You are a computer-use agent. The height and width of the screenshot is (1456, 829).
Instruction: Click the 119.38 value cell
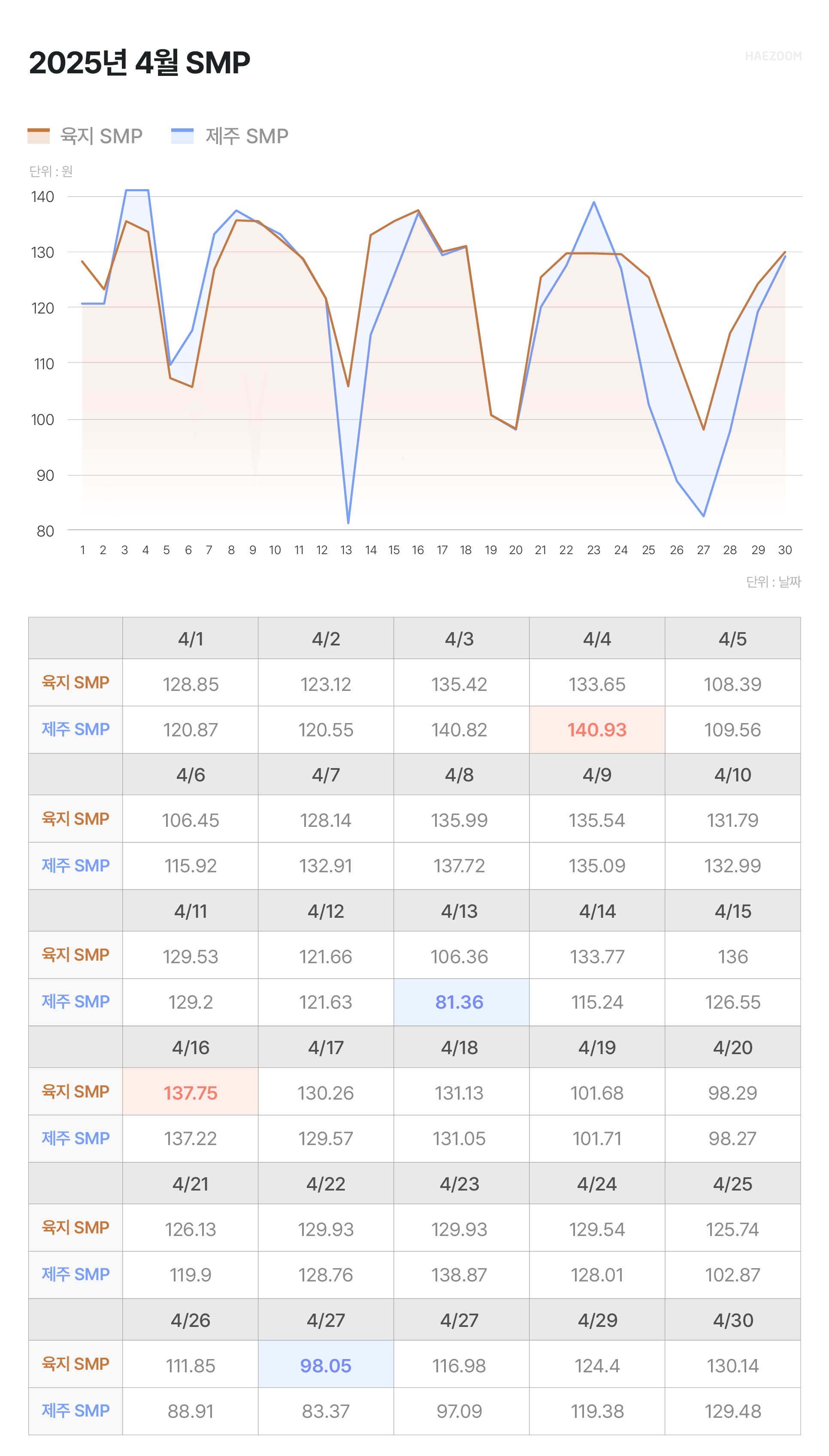click(x=597, y=1411)
